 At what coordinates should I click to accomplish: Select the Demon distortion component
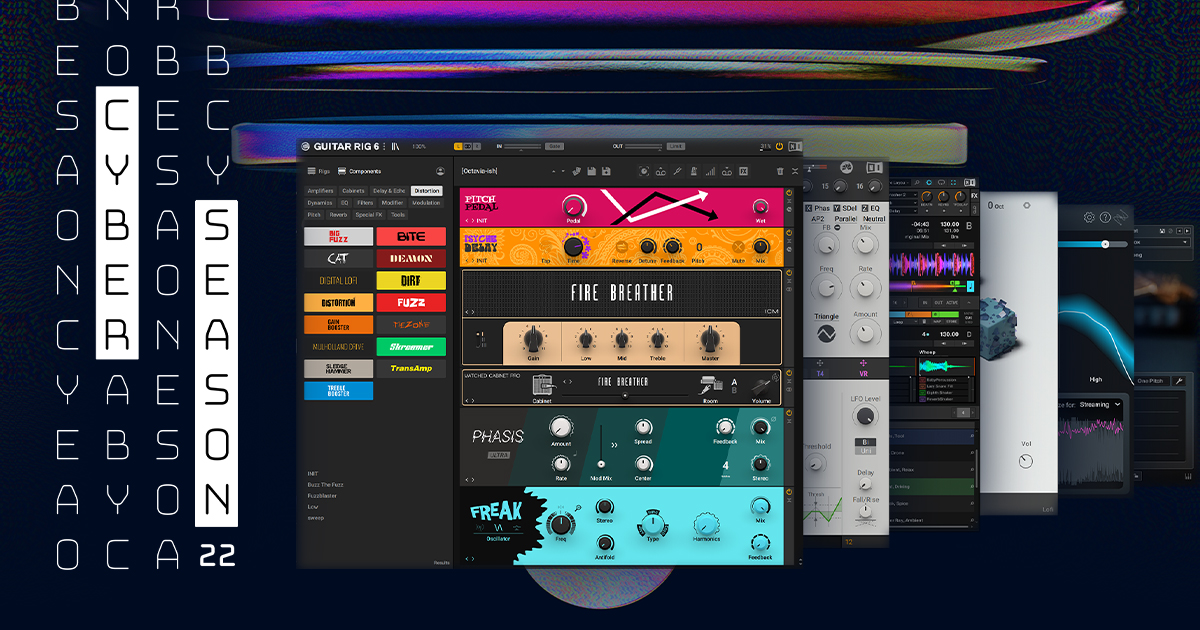(411, 258)
